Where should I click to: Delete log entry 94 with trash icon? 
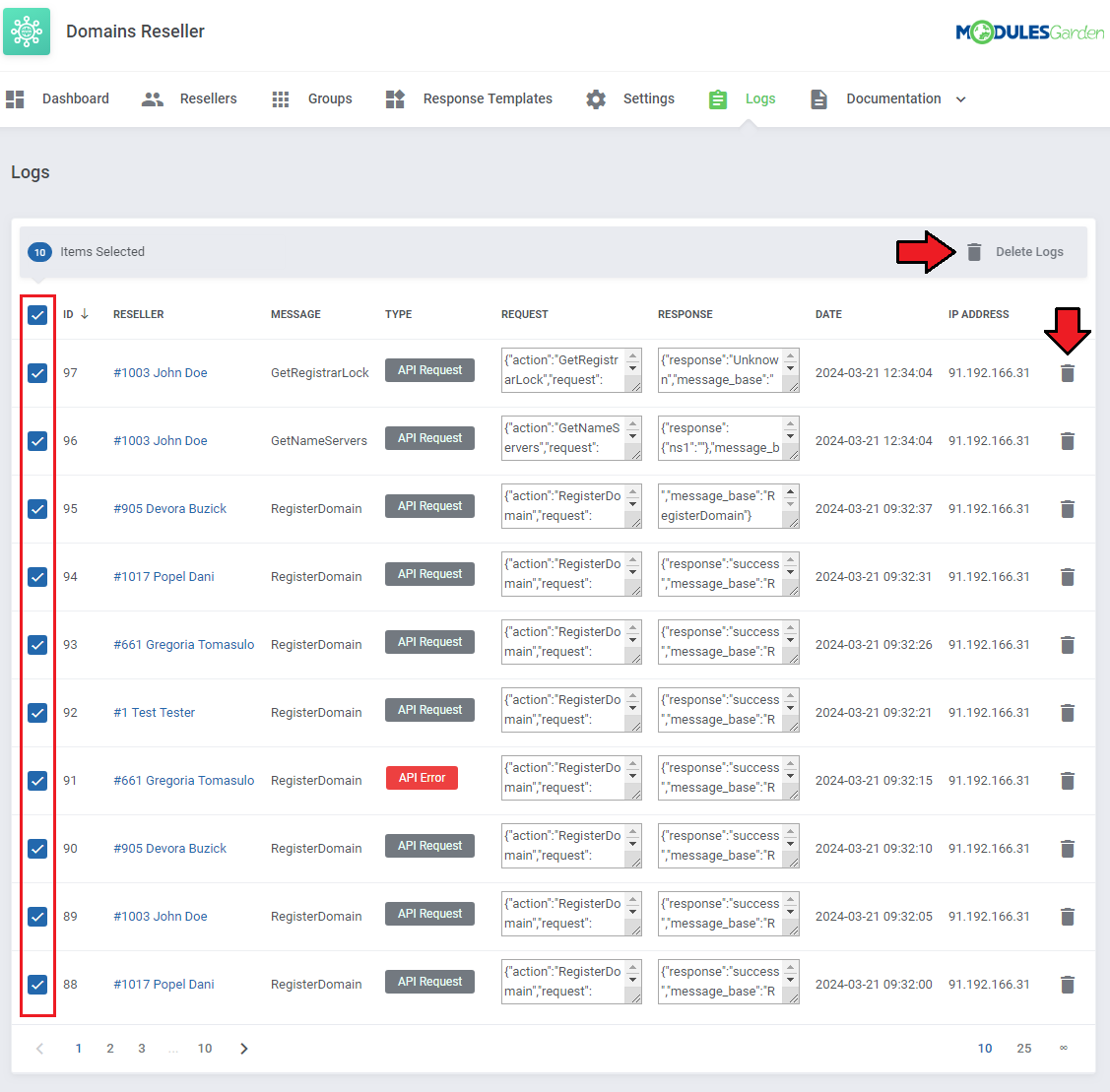coord(1068,577)
